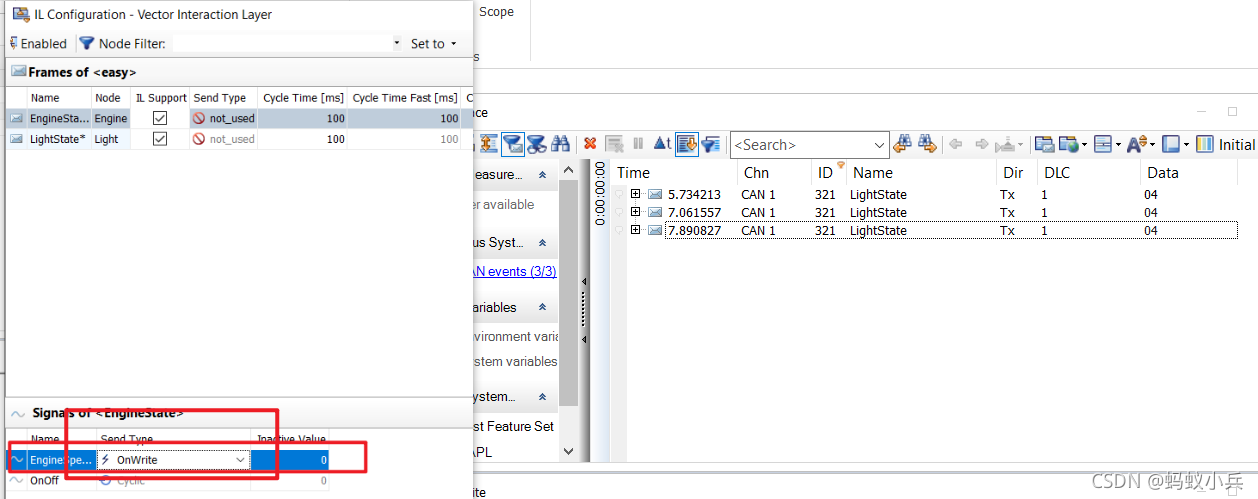Viewport: 1258px width, 499px height.
Task: Click the Inactive Value cell of EngineSpe...
Action: [290, 459]
